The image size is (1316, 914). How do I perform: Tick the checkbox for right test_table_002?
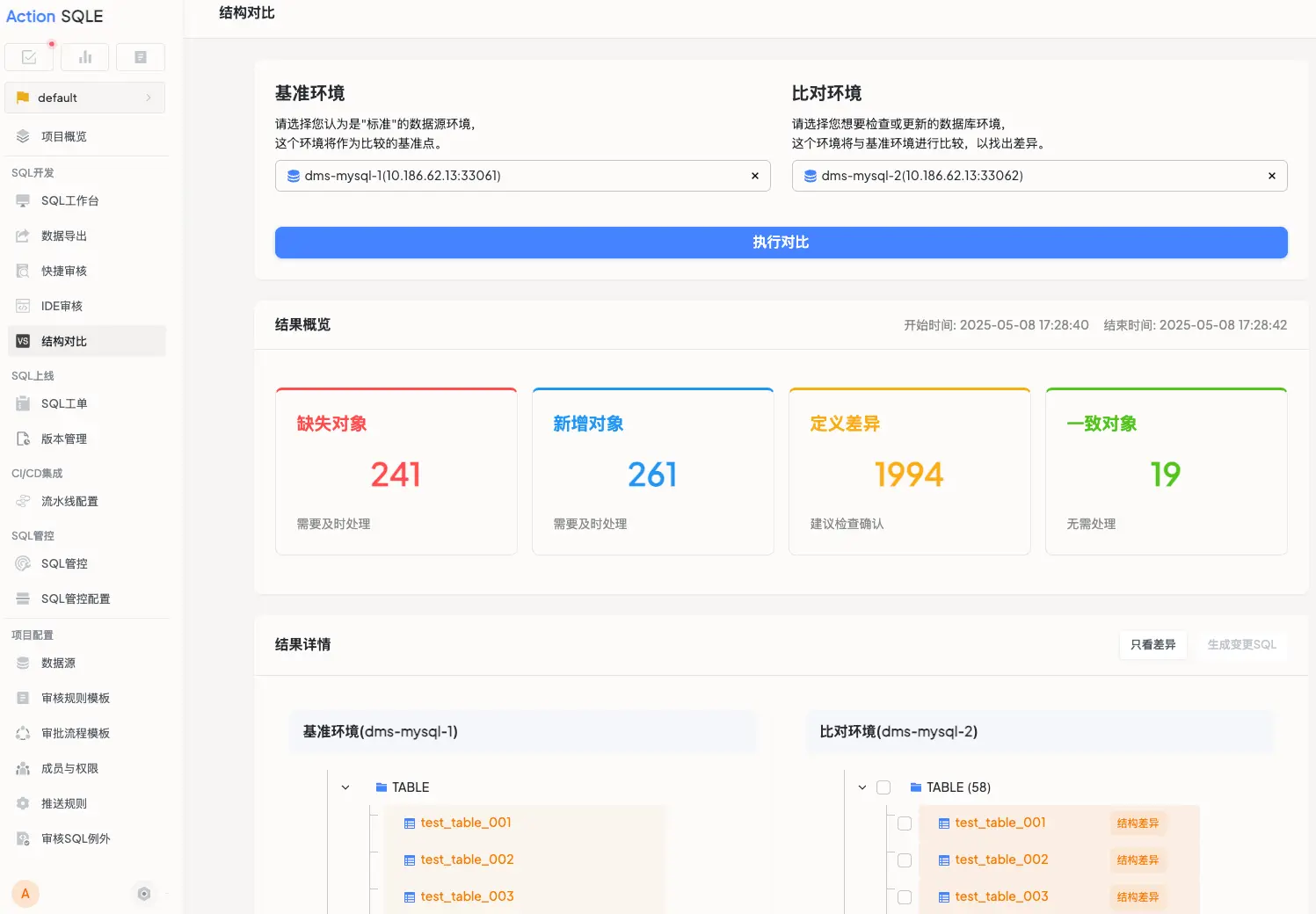coord(905,860)
